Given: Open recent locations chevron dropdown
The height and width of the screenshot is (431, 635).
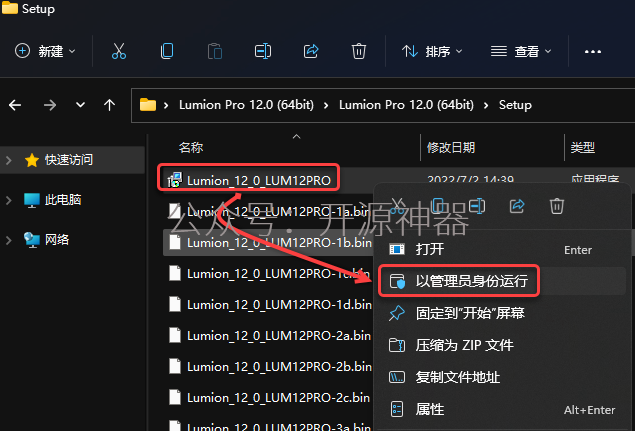Looking at the screenshot, I should coord(81,105).
